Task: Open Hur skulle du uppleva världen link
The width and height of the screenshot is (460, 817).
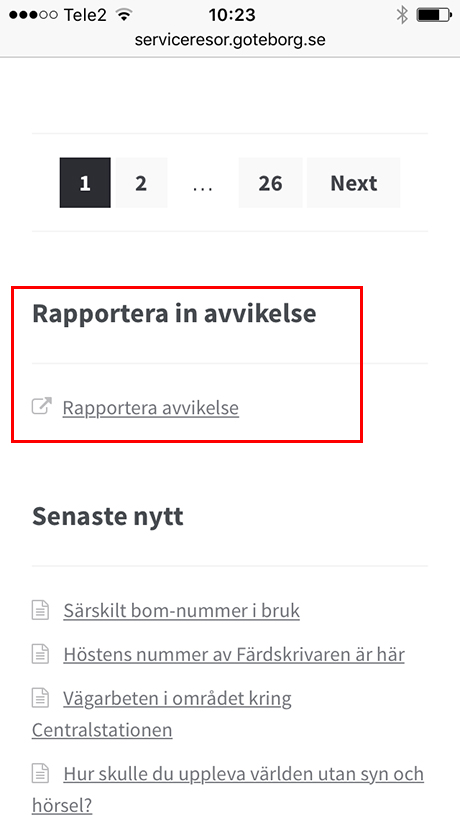Action: point(228,789)
